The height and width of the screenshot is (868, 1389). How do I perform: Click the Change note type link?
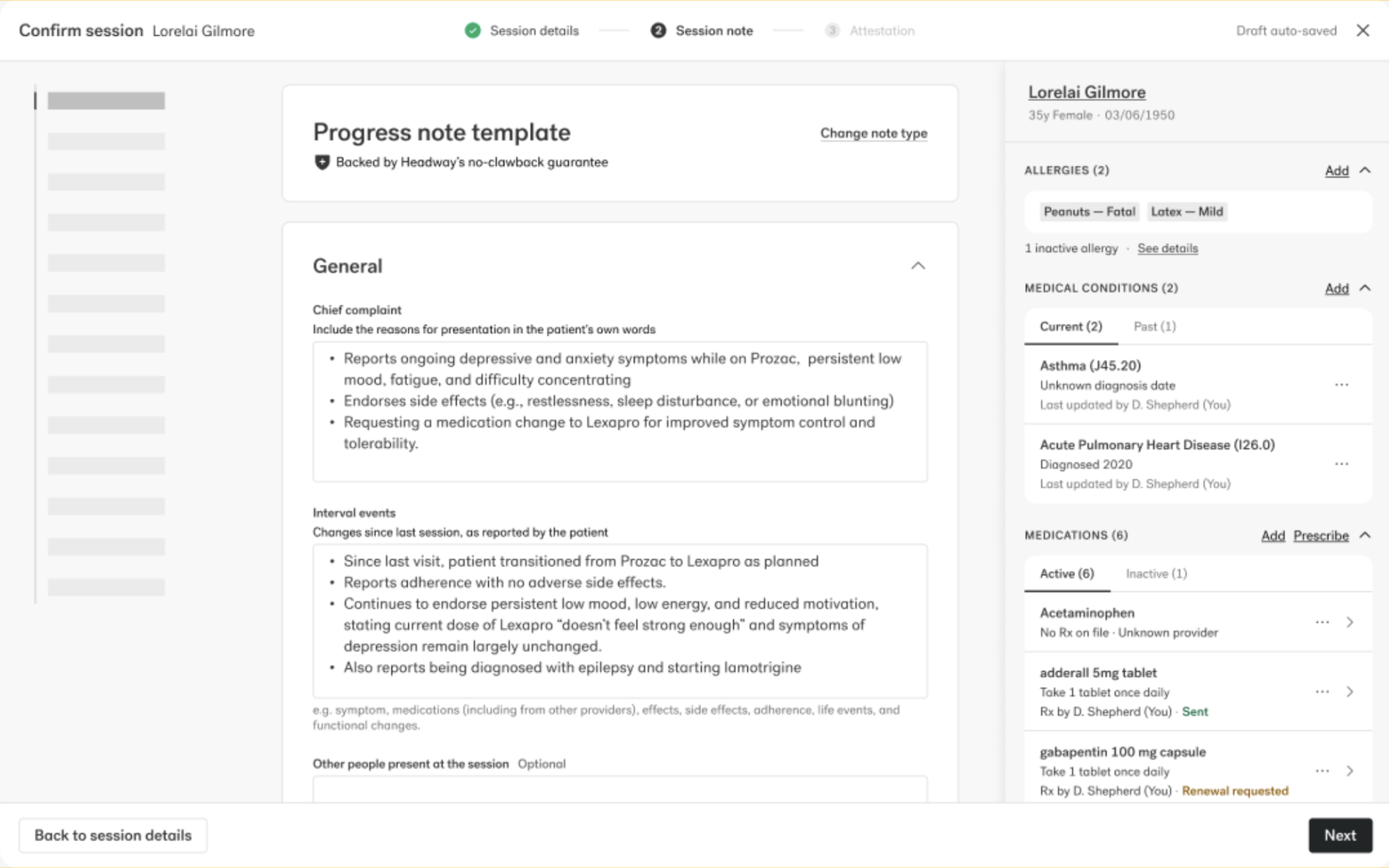pos(873,133)
